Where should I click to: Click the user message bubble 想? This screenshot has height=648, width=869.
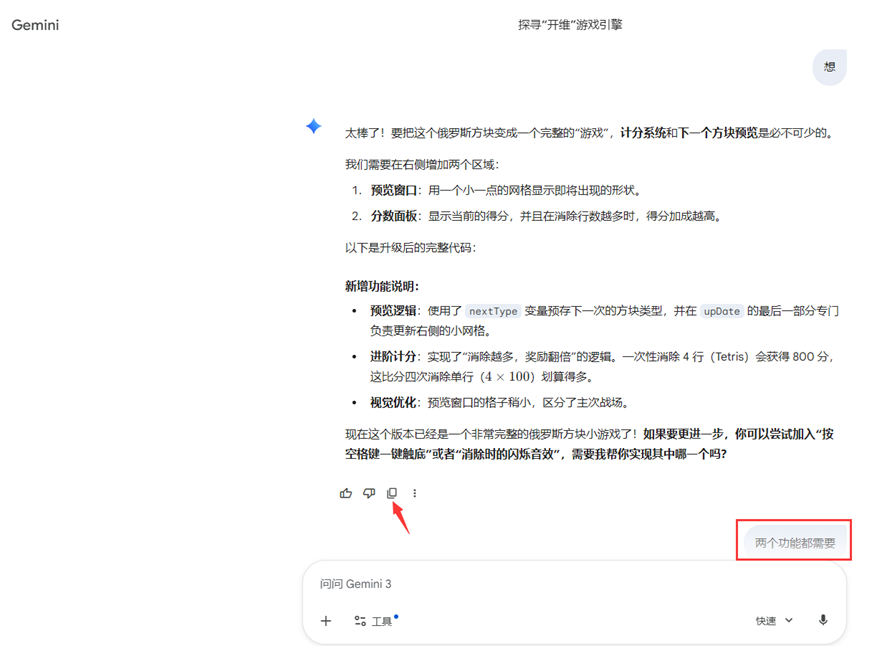coord(829,67)
